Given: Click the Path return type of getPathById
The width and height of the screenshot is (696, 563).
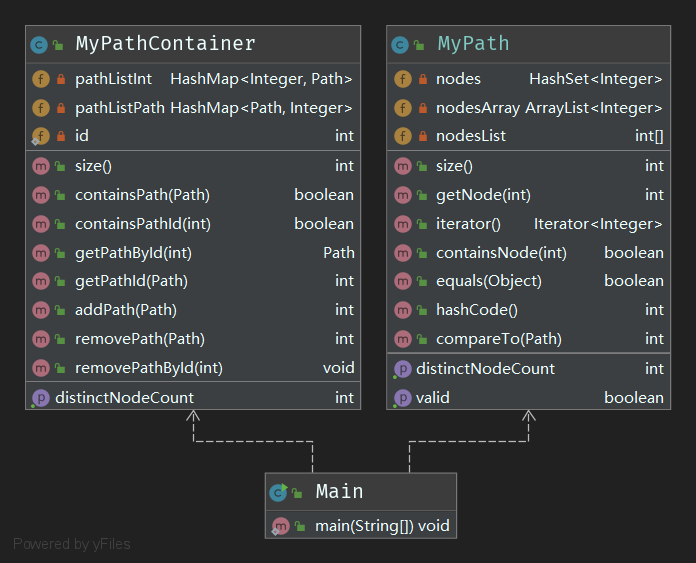Looking at the screenshot, I should tap(338, 253).
